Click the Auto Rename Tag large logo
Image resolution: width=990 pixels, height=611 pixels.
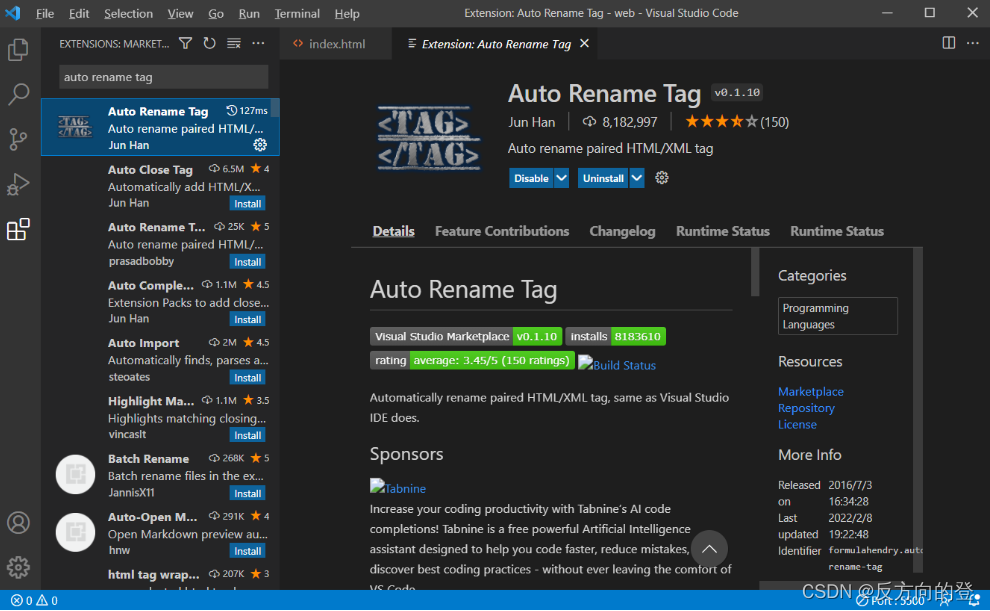429,138
